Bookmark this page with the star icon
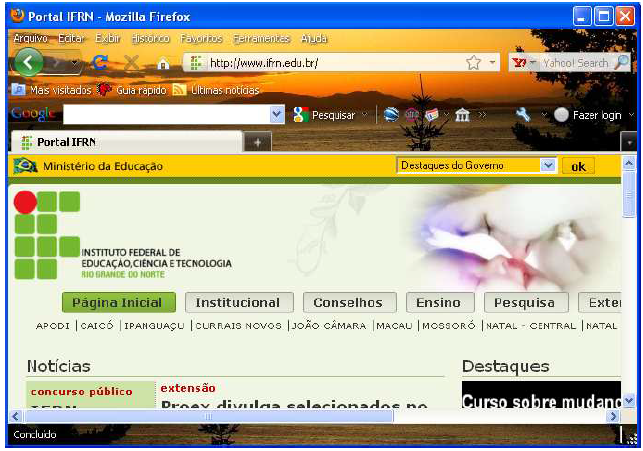The image size is (643, 451). pyautogui.click(x=473, y=62)
